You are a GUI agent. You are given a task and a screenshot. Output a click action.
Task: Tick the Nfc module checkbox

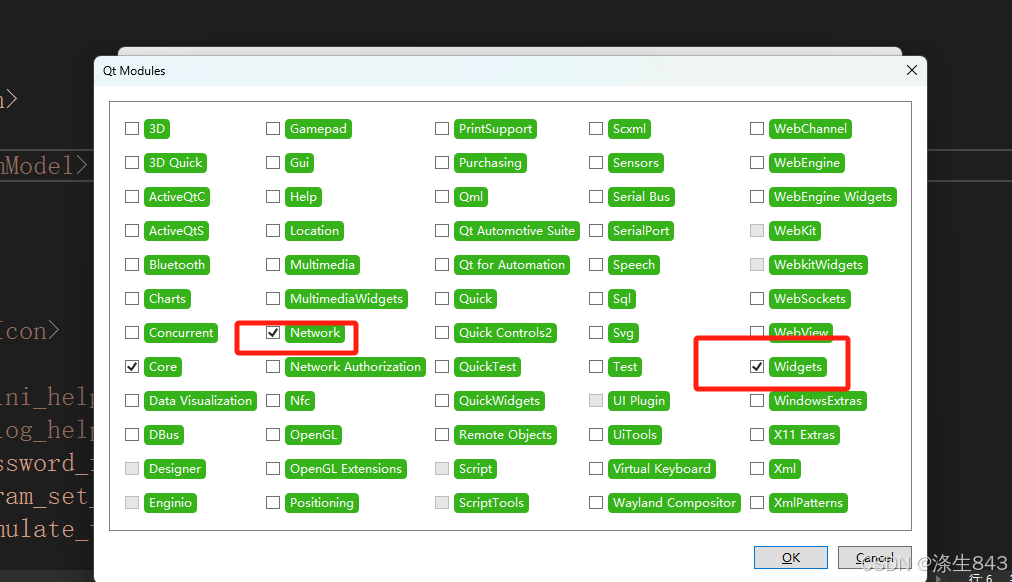point(273,401)
